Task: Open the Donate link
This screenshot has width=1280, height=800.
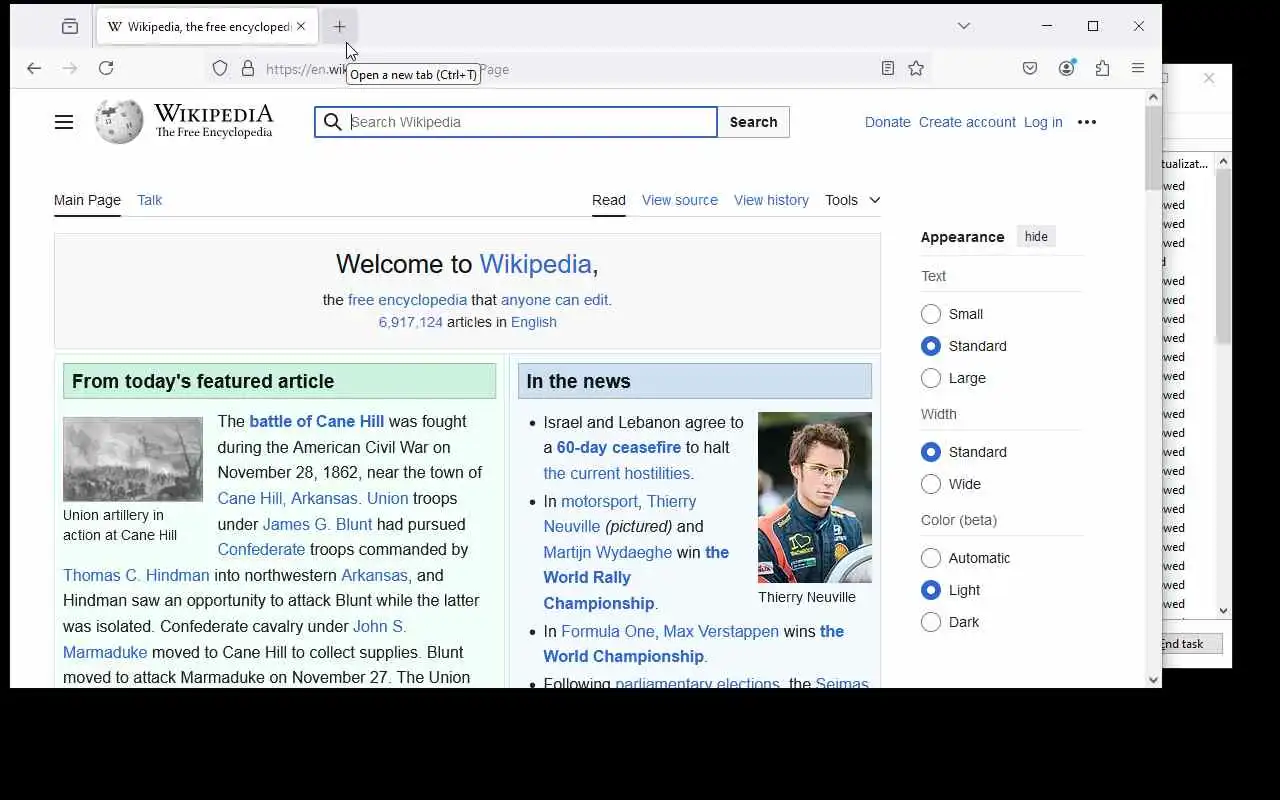Action: tap(888, 122)
